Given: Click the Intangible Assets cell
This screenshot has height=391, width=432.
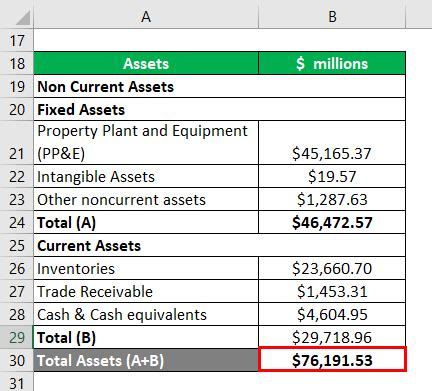Looking at the screenshot, I should click(x=146, y=176).
